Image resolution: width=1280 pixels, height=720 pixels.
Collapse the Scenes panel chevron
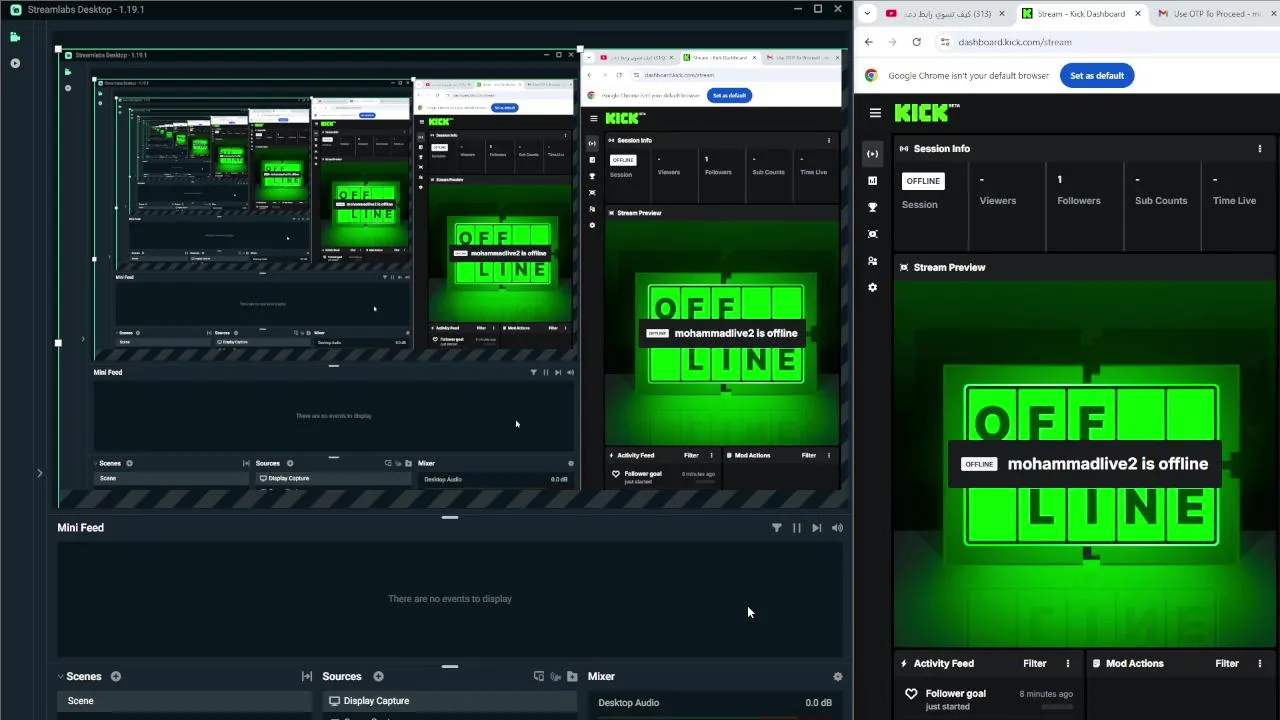click(60, 677)
